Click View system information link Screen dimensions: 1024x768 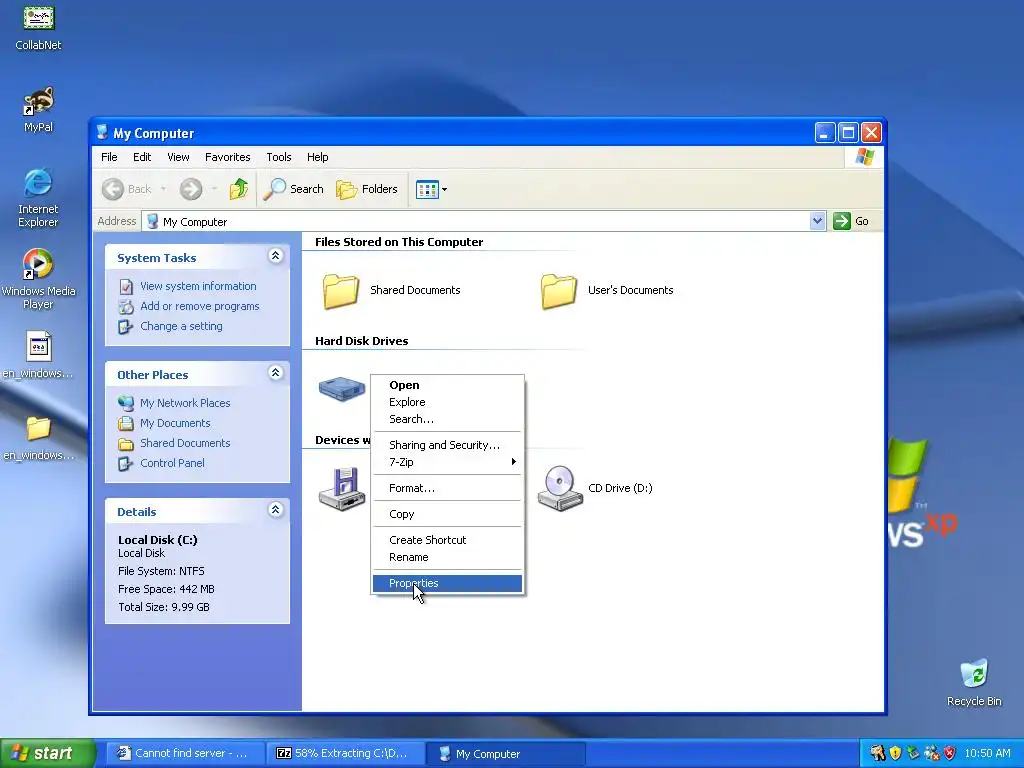point(198,286)
